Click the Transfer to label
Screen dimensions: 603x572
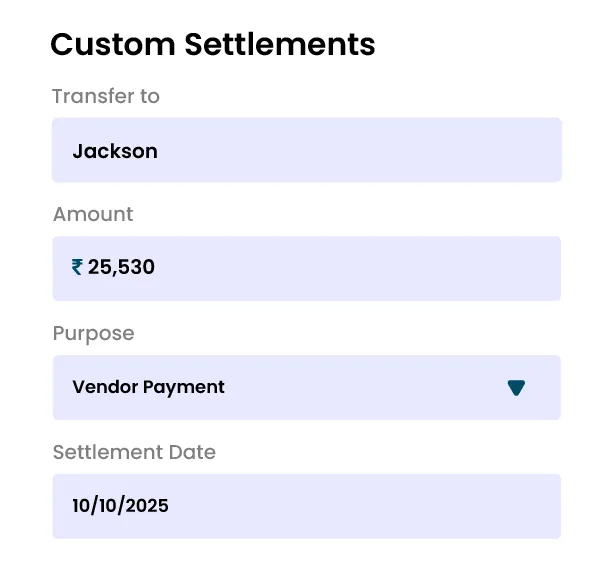(106, 96)
